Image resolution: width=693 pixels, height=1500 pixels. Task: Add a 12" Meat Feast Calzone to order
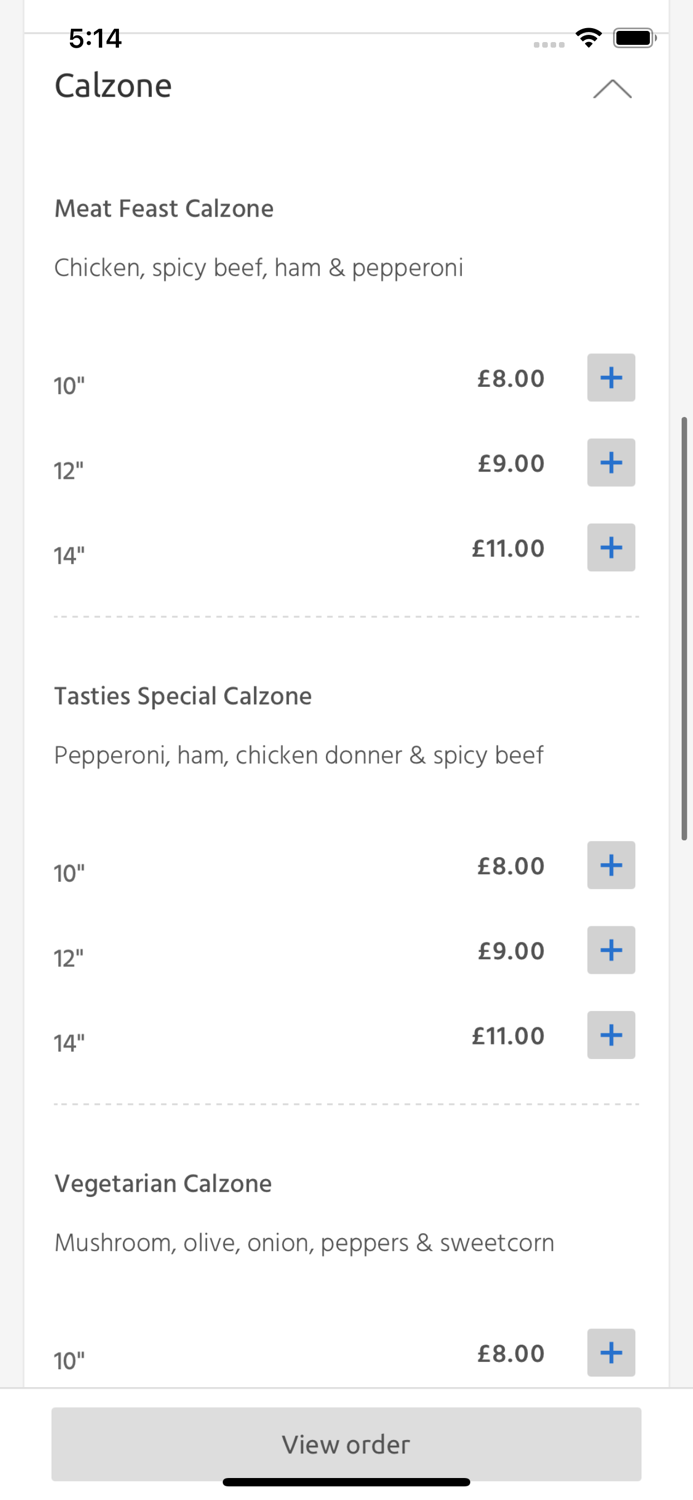point(611,462)
